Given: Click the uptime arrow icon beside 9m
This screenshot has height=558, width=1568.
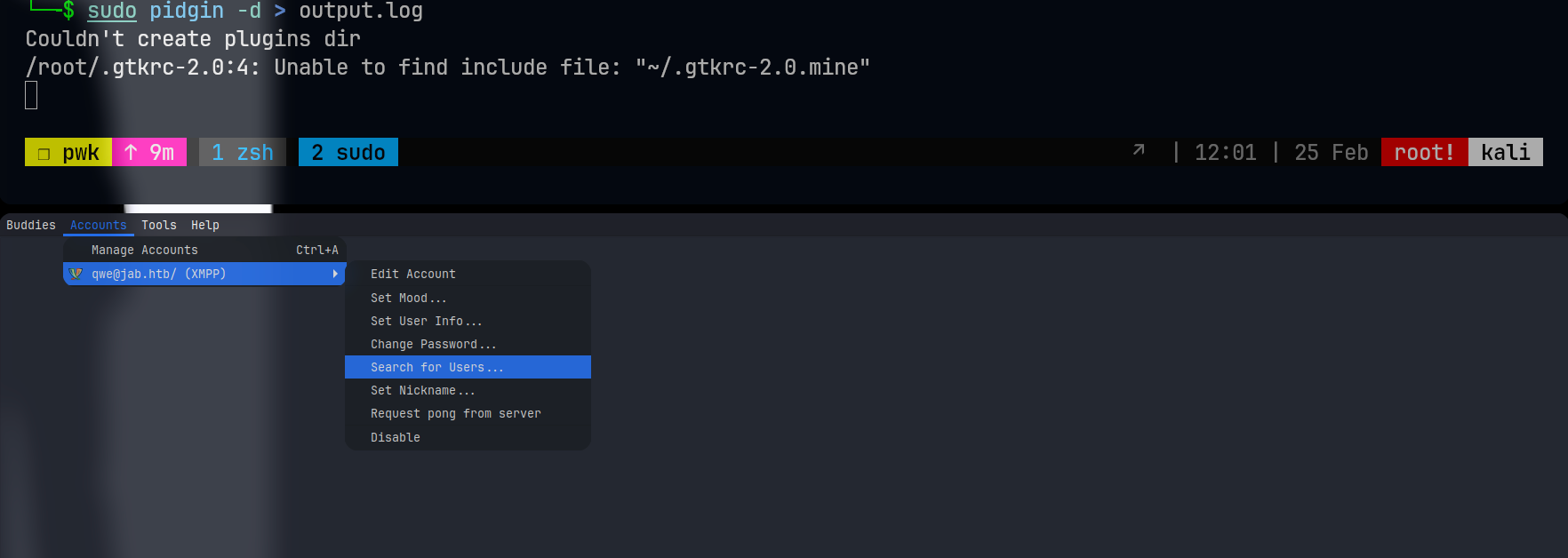Looking at the screenshot, I should [x=131, y=152].
